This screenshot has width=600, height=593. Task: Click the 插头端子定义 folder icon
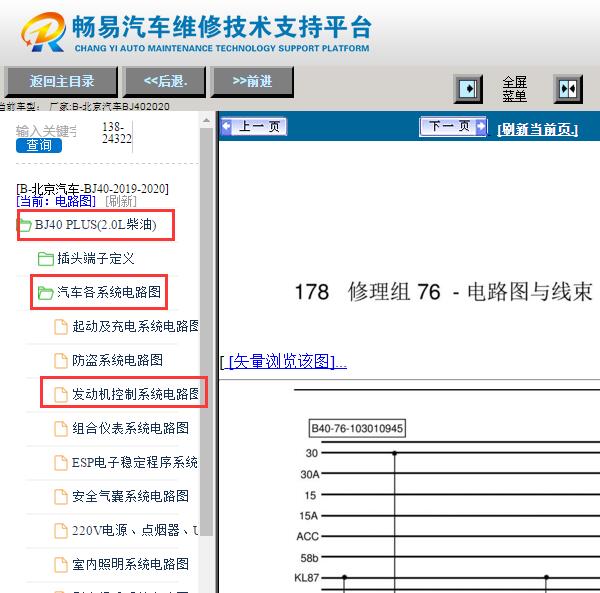point(46,259)
